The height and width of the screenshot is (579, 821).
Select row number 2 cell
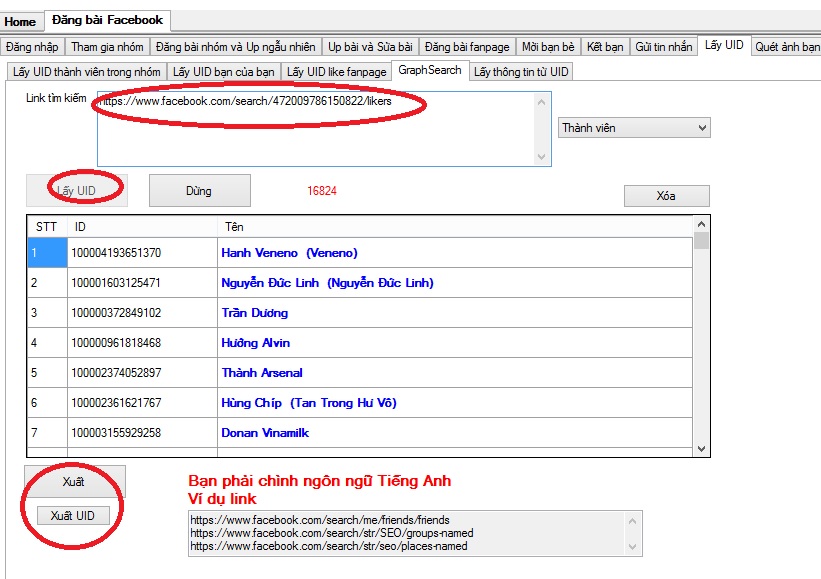click(x=47, y=283)
